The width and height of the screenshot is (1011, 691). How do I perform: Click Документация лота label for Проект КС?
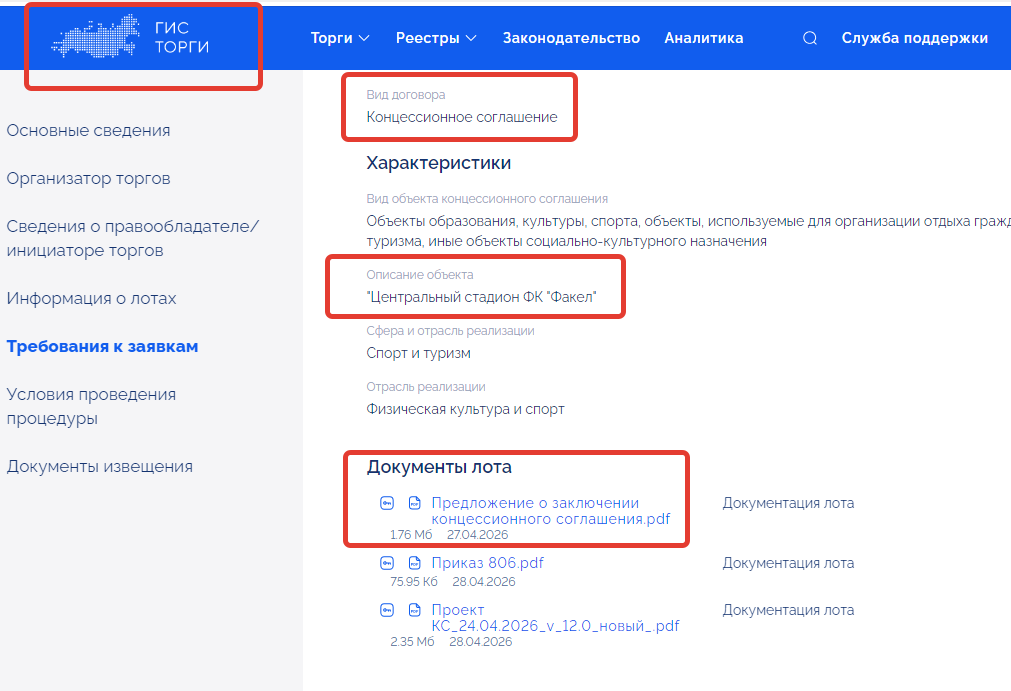coord(788,610)
